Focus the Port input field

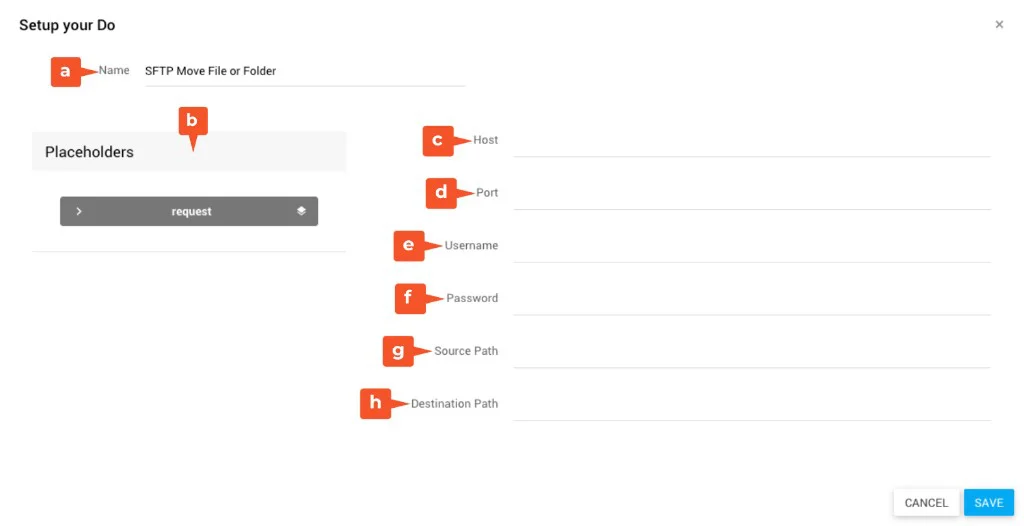751,195
